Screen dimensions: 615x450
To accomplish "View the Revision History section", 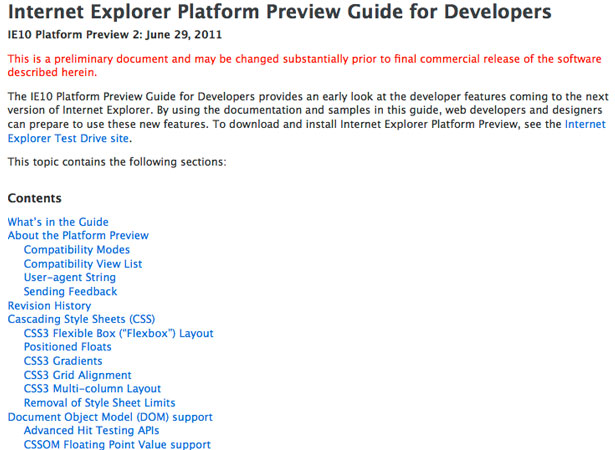I will click(x=49, y=306).
